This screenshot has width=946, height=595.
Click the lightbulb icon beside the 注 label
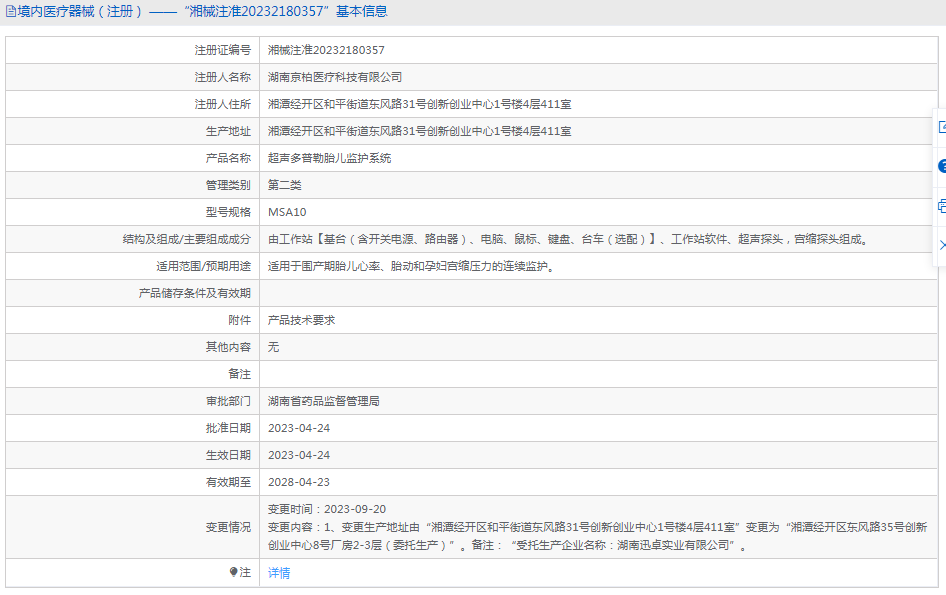point(233,572)
